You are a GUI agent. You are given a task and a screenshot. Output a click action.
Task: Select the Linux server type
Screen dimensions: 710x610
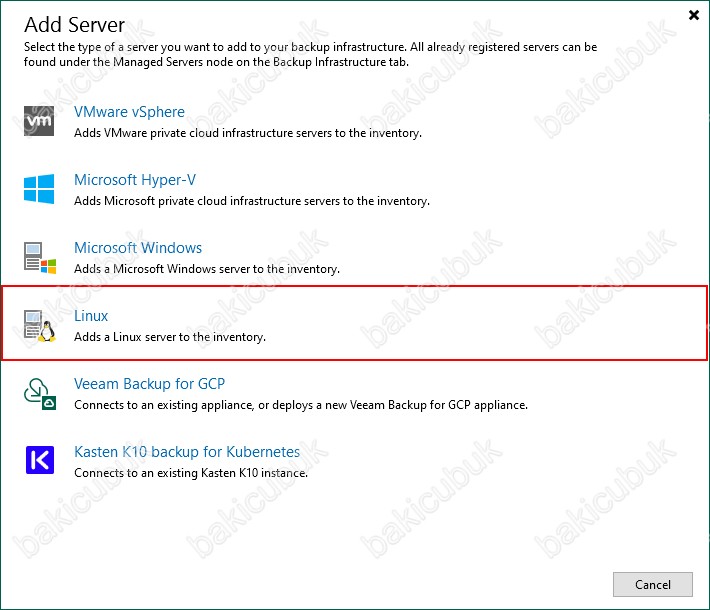coord(91,316)
